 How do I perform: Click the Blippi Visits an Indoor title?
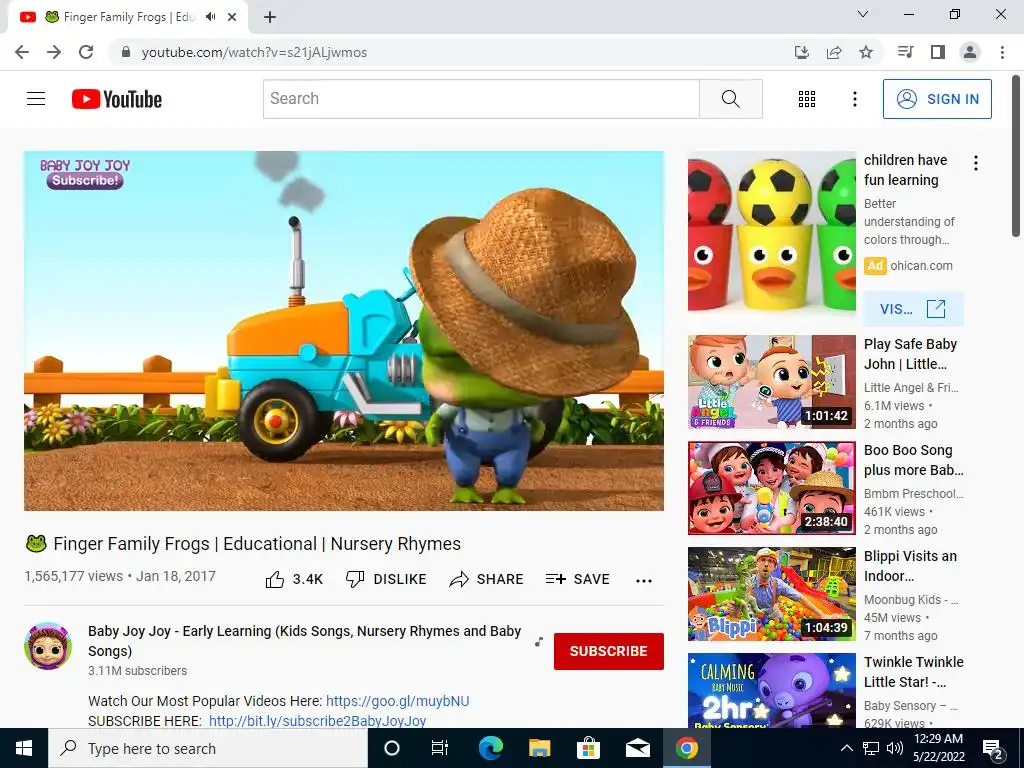910,566
